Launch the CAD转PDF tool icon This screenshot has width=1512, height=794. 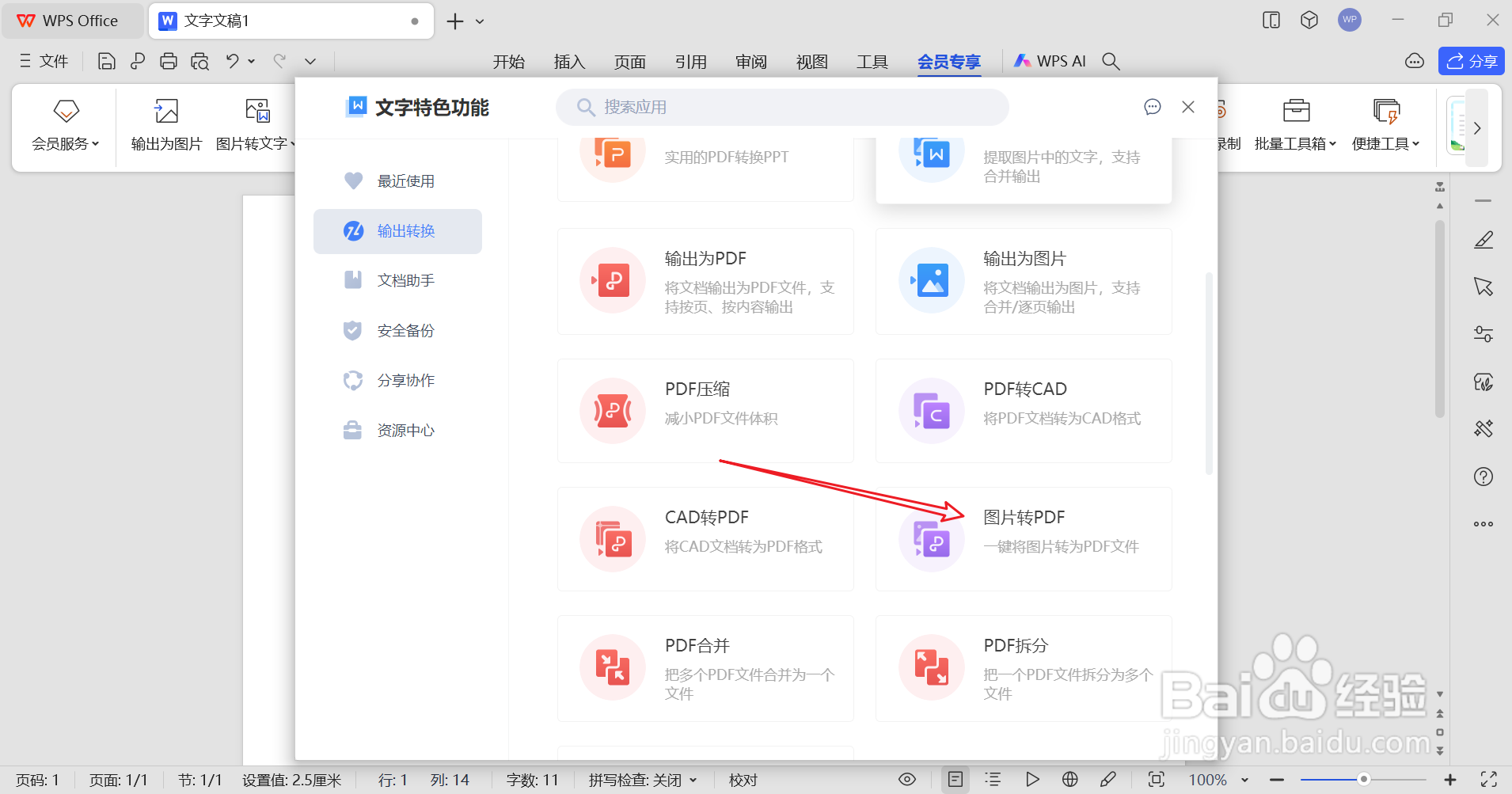pos(613,539)
